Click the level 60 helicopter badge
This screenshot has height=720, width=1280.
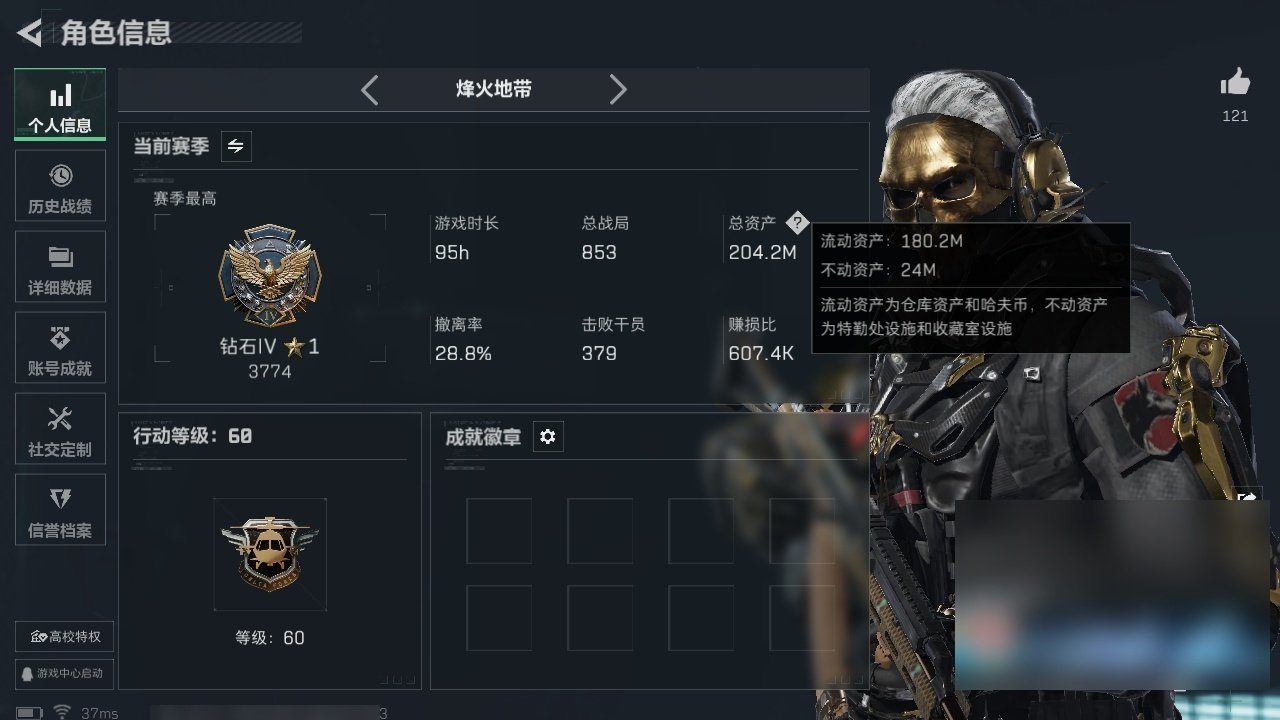point(270,553)
